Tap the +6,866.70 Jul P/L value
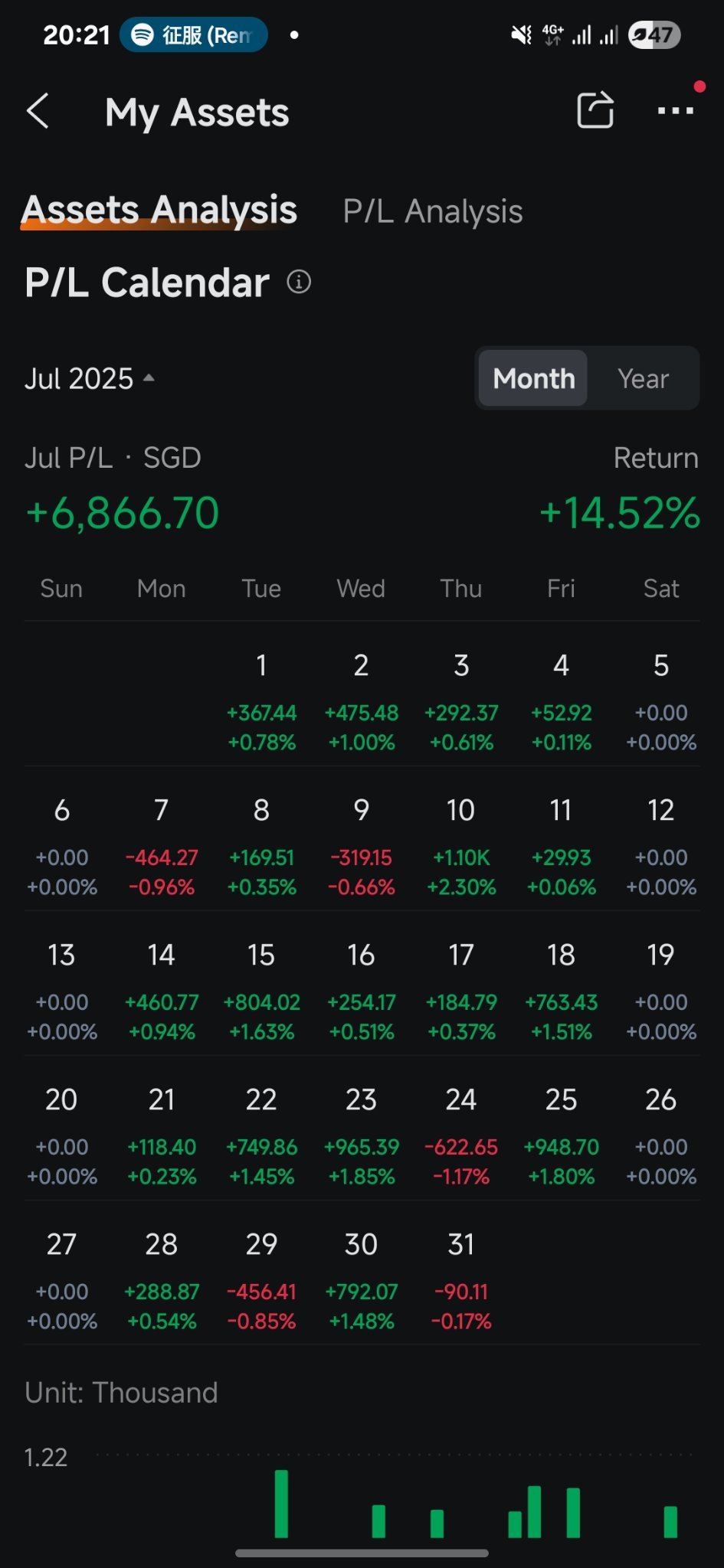The width and height of the screenshot is (724, 1568). pos(123,512)
